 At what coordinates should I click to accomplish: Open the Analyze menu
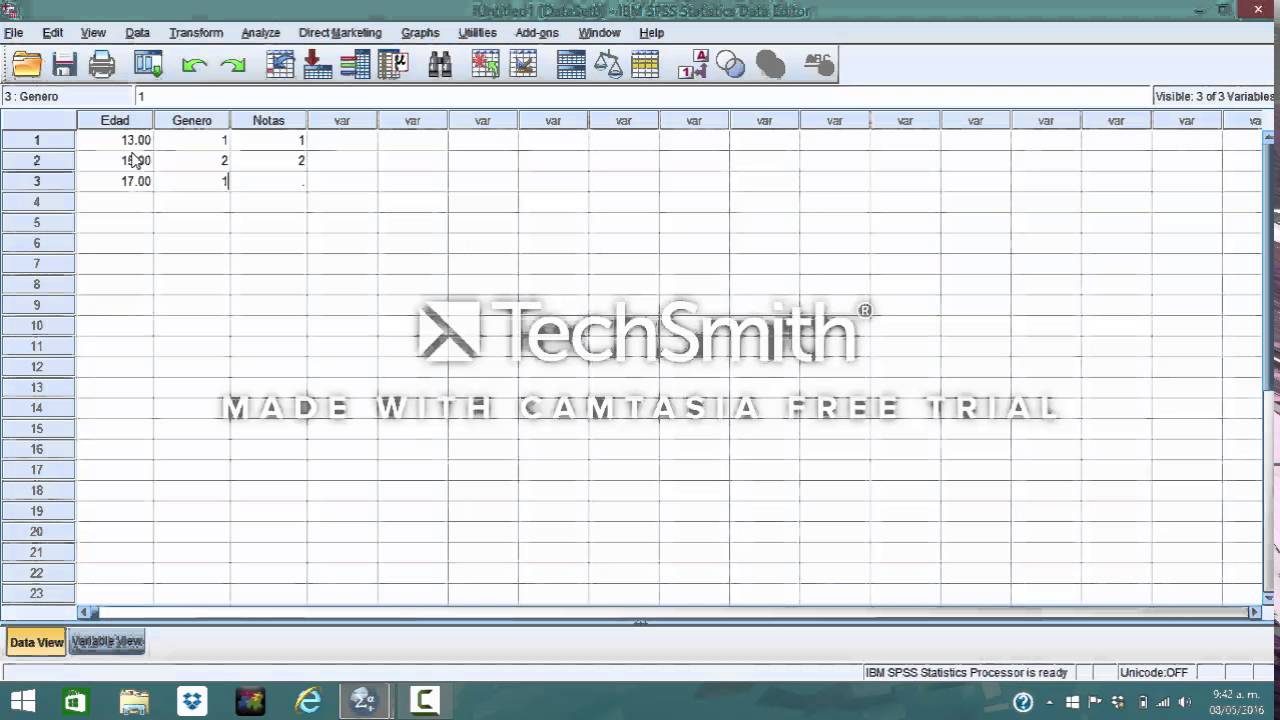click(x=261, y=33)
